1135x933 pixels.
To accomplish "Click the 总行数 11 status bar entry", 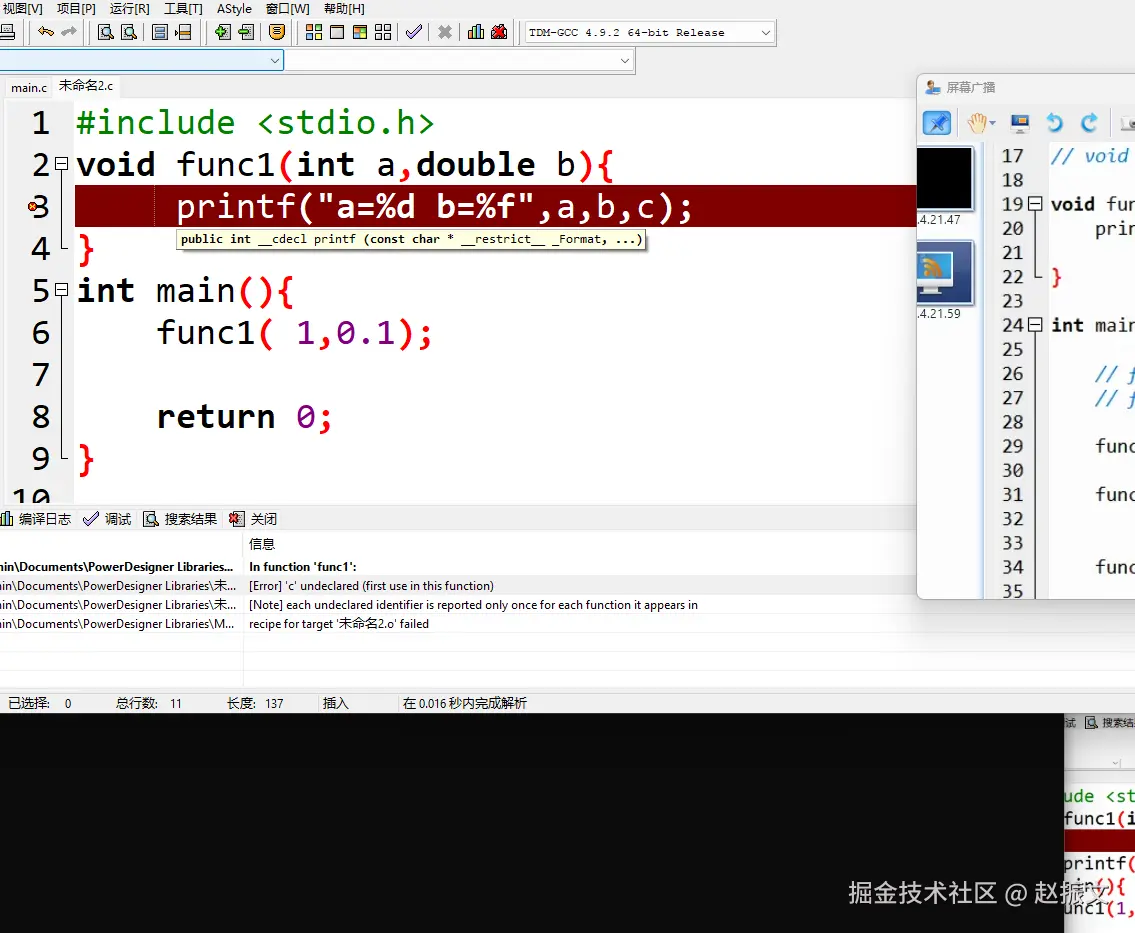I will click(148, 703).
